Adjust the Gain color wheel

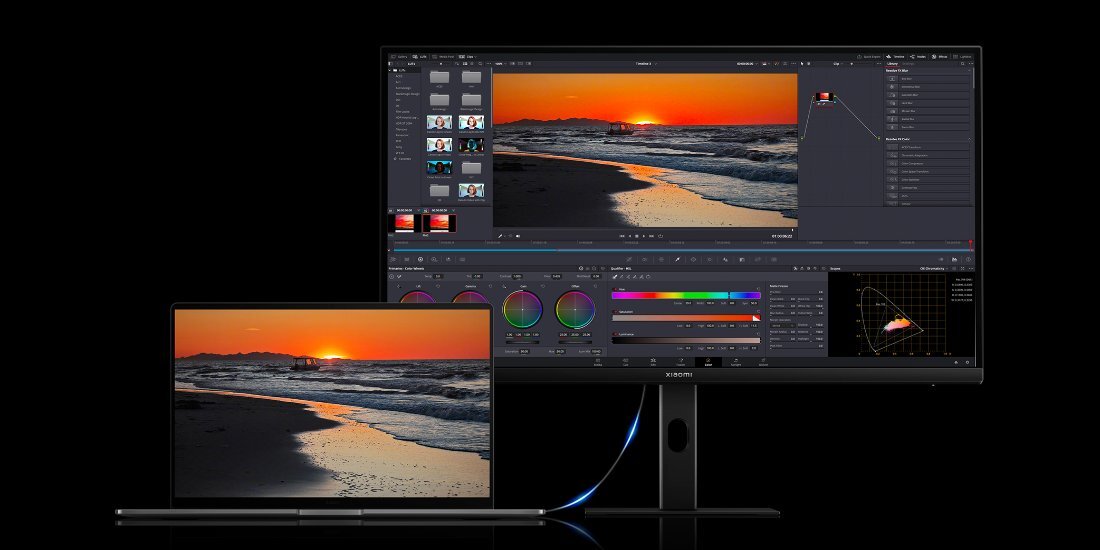pyautogui.click(x=523, y=309)
